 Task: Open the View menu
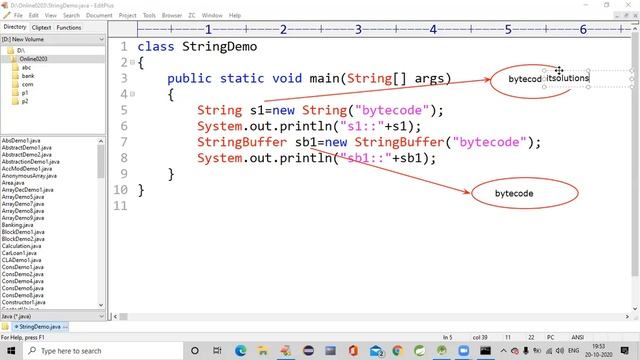tap(51, 16)
